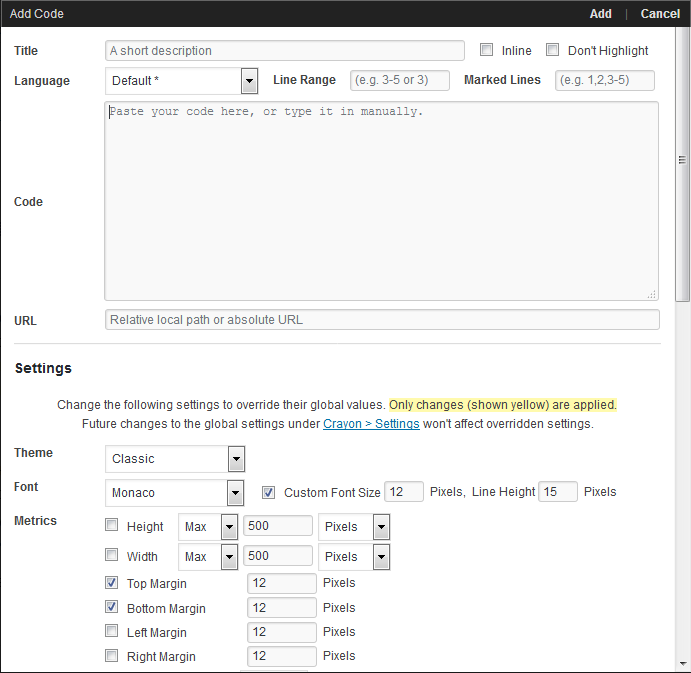Open the Font dropdown showing Monaco
The width and height of the screenshot is (691, 673).
tap(175, 493)
